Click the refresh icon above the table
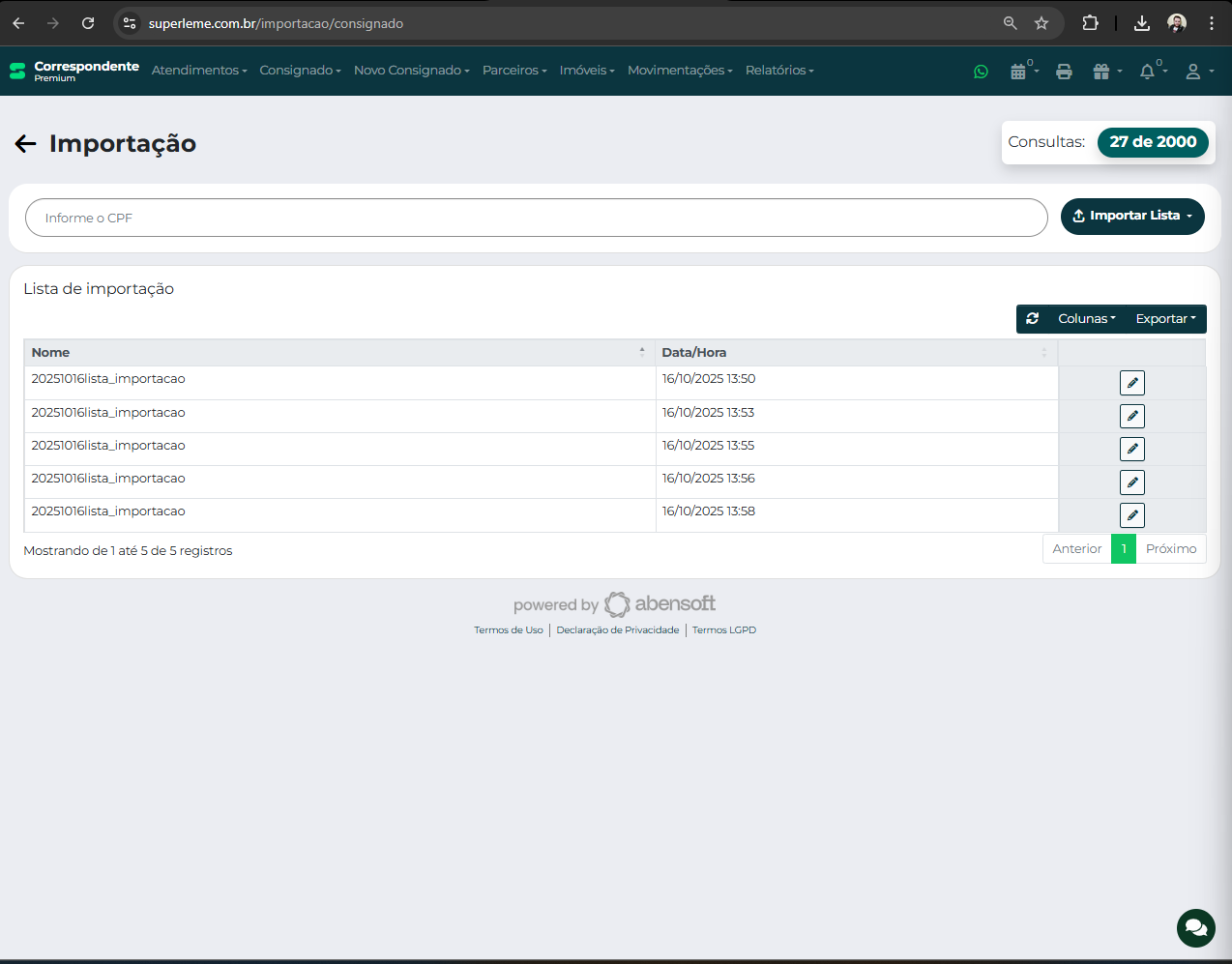 coord(1033,318)
